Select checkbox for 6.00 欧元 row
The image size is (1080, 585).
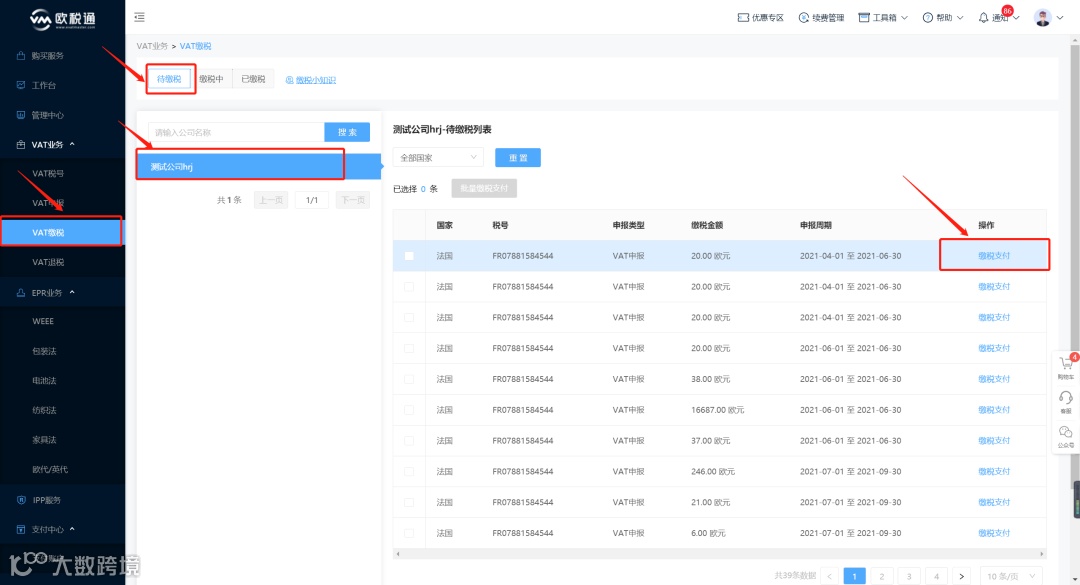coord(409,533)
